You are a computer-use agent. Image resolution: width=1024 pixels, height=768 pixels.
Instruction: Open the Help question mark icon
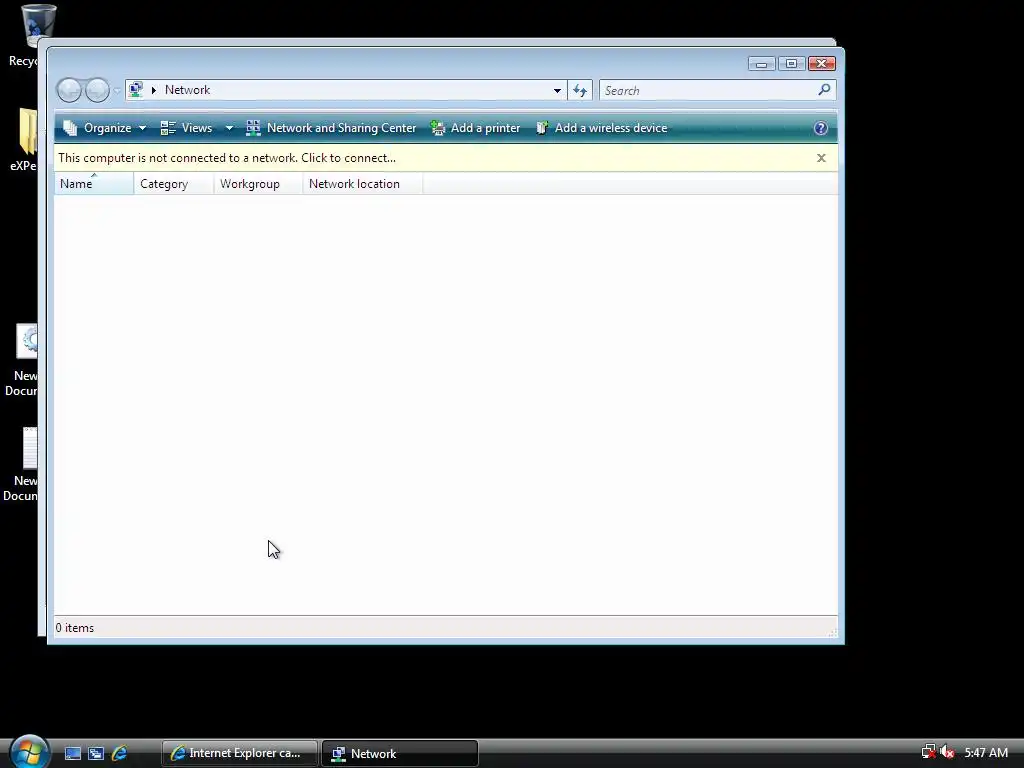[x=821, y=128]
